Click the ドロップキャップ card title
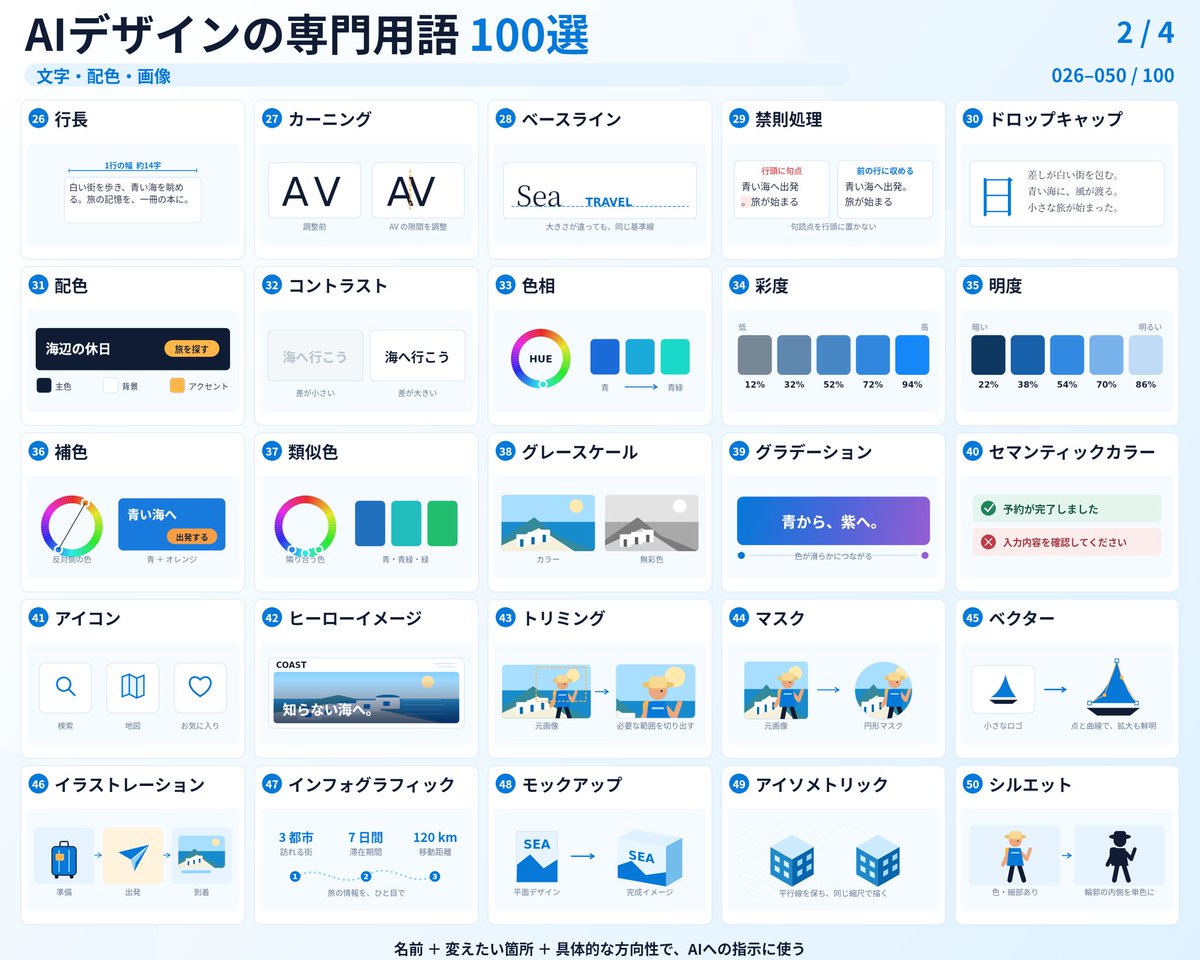 click(1056, 119)
